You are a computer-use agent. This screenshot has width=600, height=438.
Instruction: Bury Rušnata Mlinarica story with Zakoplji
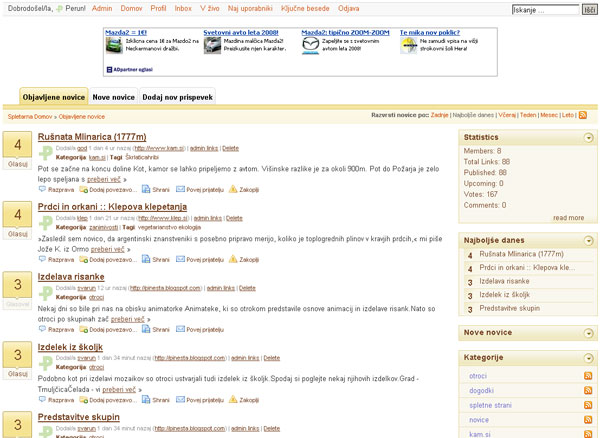[244, 189]
